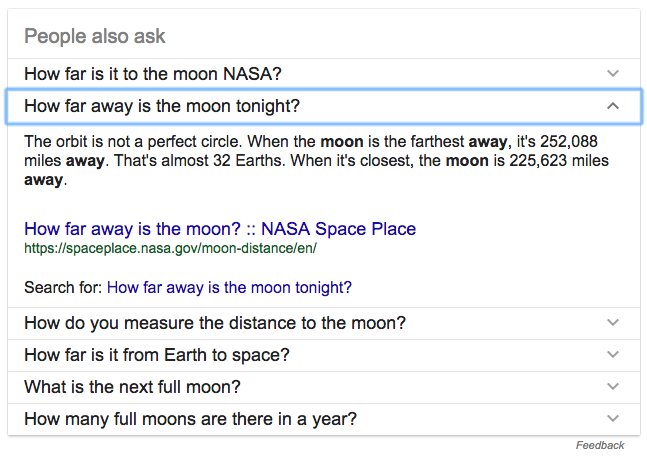647x457 pixels.
Task: Expand the question 'How do you measure the distance to the moon?'
Action: tap(215, 323)
